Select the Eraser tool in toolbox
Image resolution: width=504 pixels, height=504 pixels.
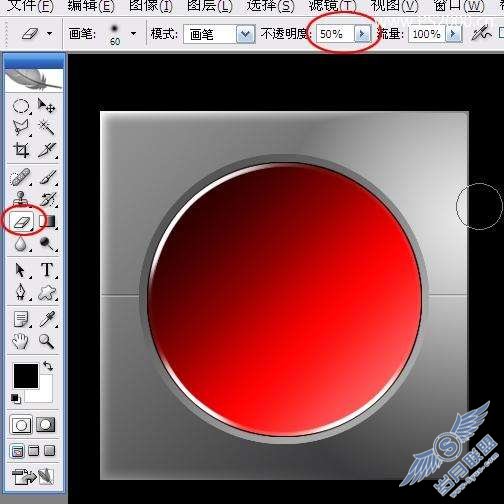click(21, 221)
